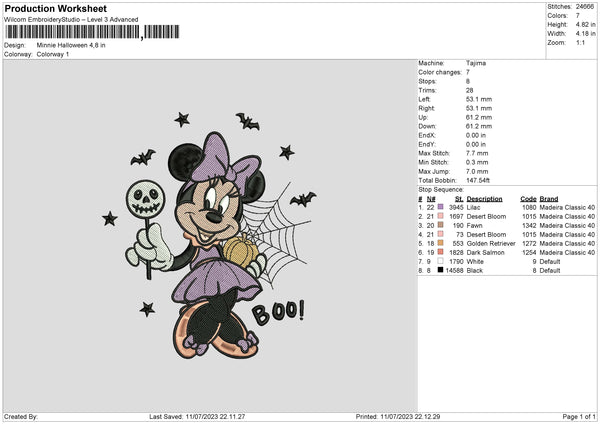Click the barcode in the header
Image resolution: width=600 pixels, height=424 pixels.
[73, 33]
